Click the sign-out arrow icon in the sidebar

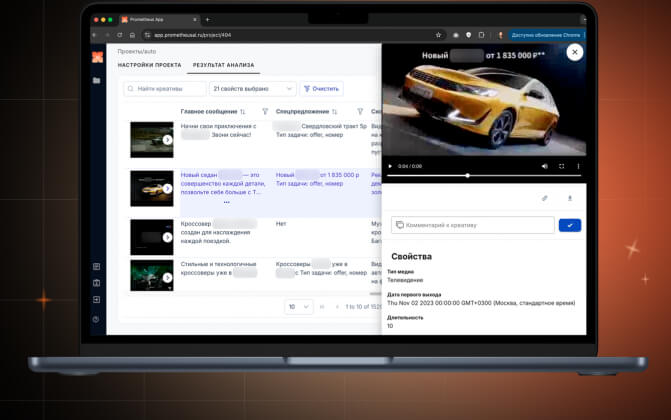coord(97,299)
